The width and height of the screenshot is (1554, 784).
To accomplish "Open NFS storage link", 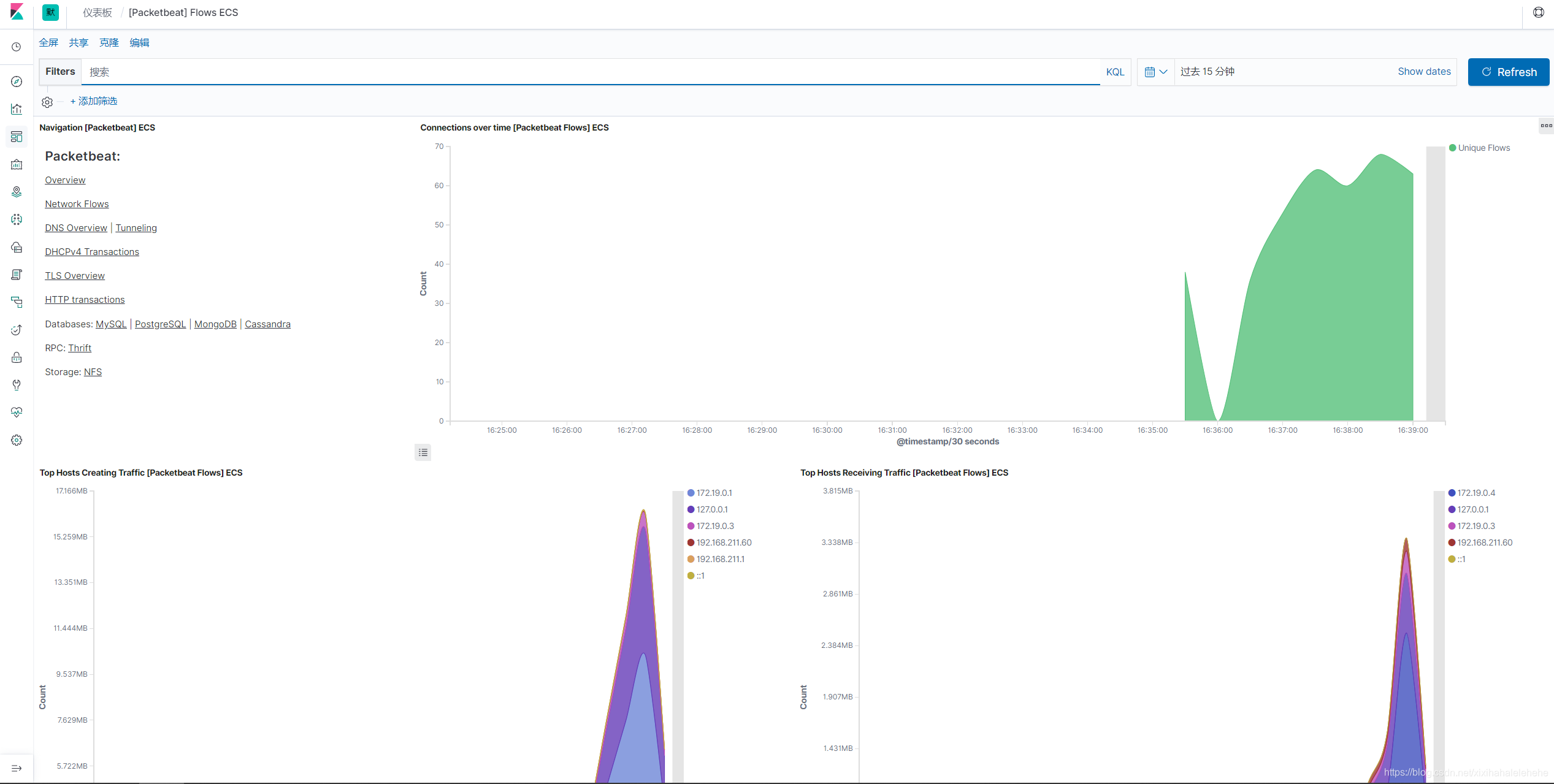I will pos(93,371).
